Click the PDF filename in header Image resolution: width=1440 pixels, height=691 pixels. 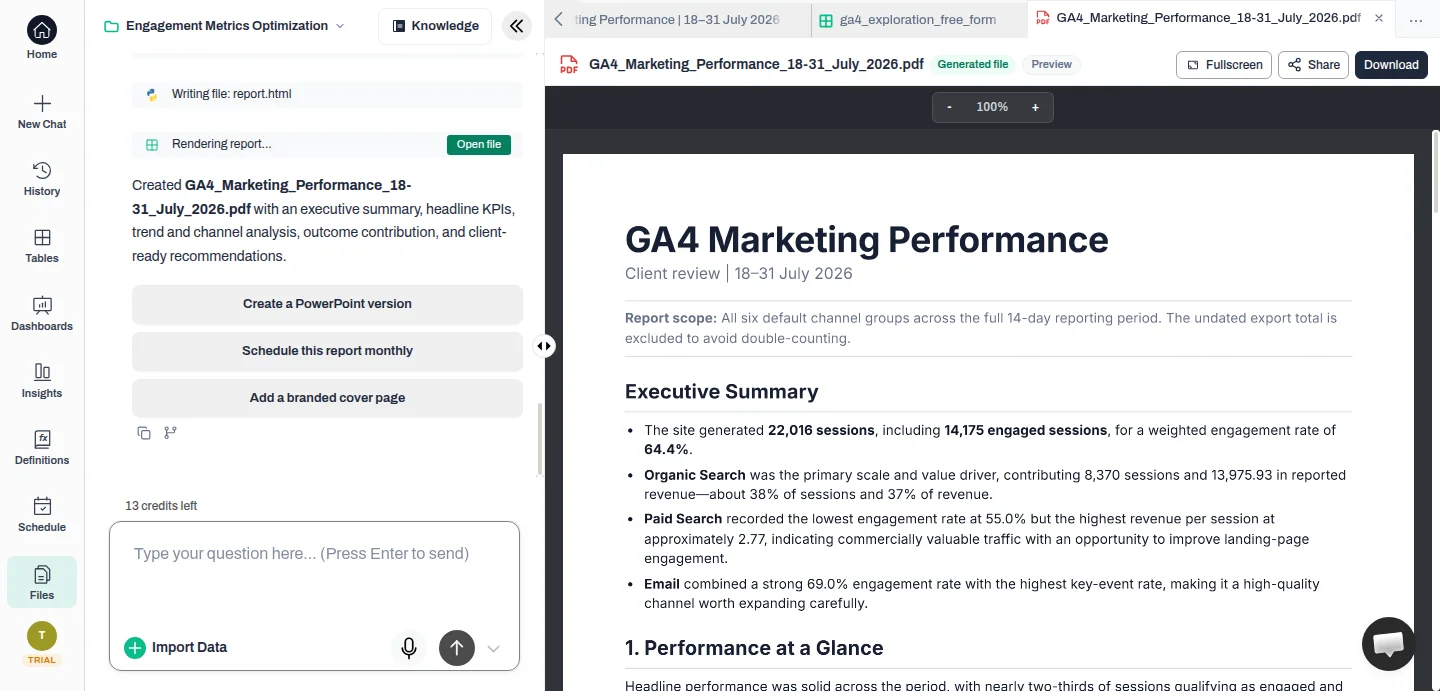(756, 65)
